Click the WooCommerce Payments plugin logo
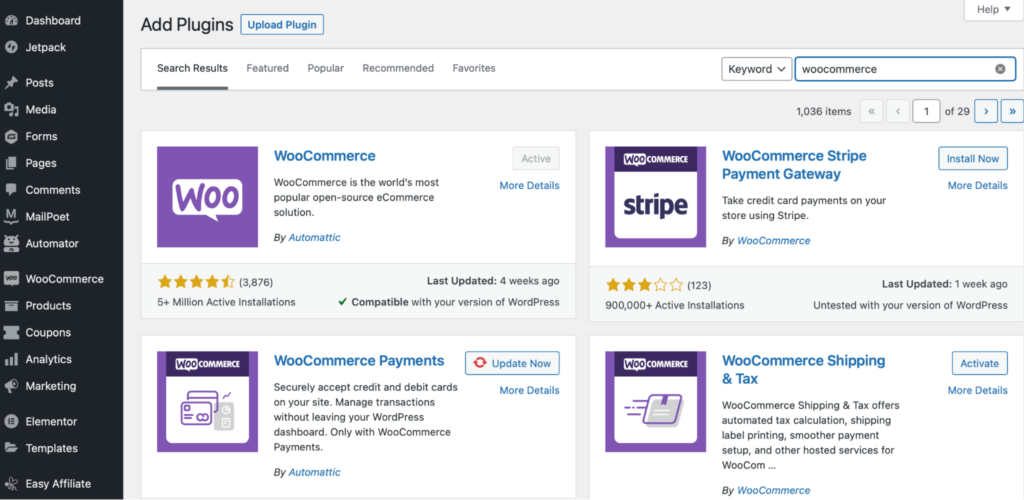 point(207,402)
